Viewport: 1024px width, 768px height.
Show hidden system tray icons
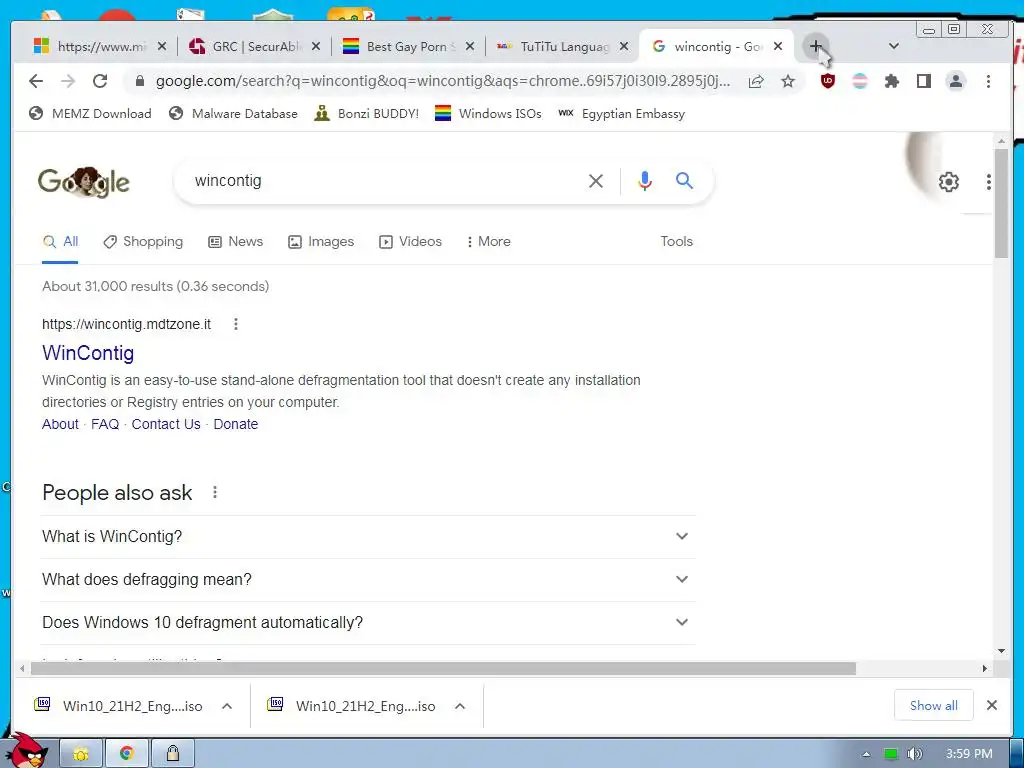pyautogui.click(x=866, y=754)
